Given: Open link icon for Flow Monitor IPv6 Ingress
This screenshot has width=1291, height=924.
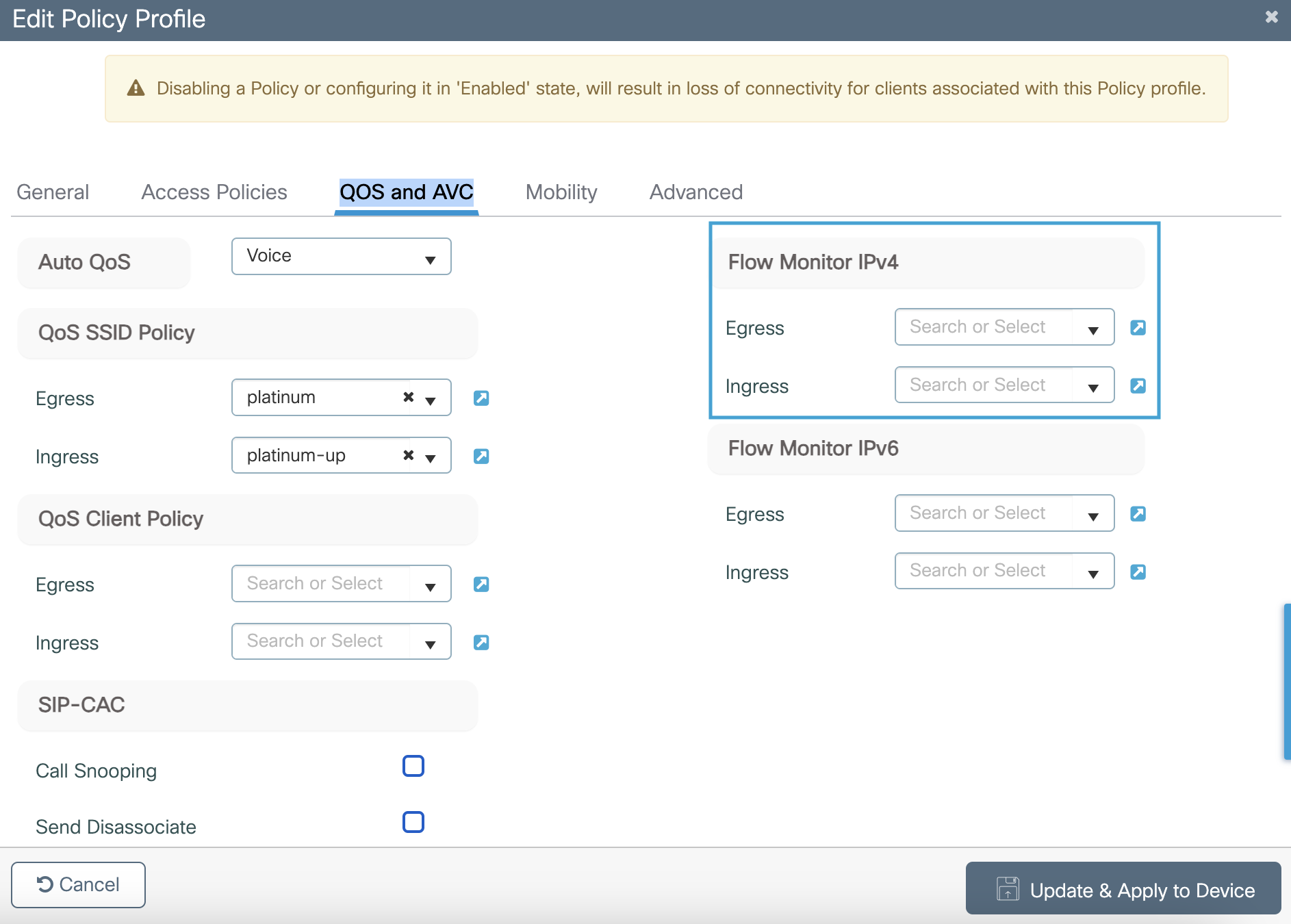Looking at the screenshot, I should [1138, 572].
